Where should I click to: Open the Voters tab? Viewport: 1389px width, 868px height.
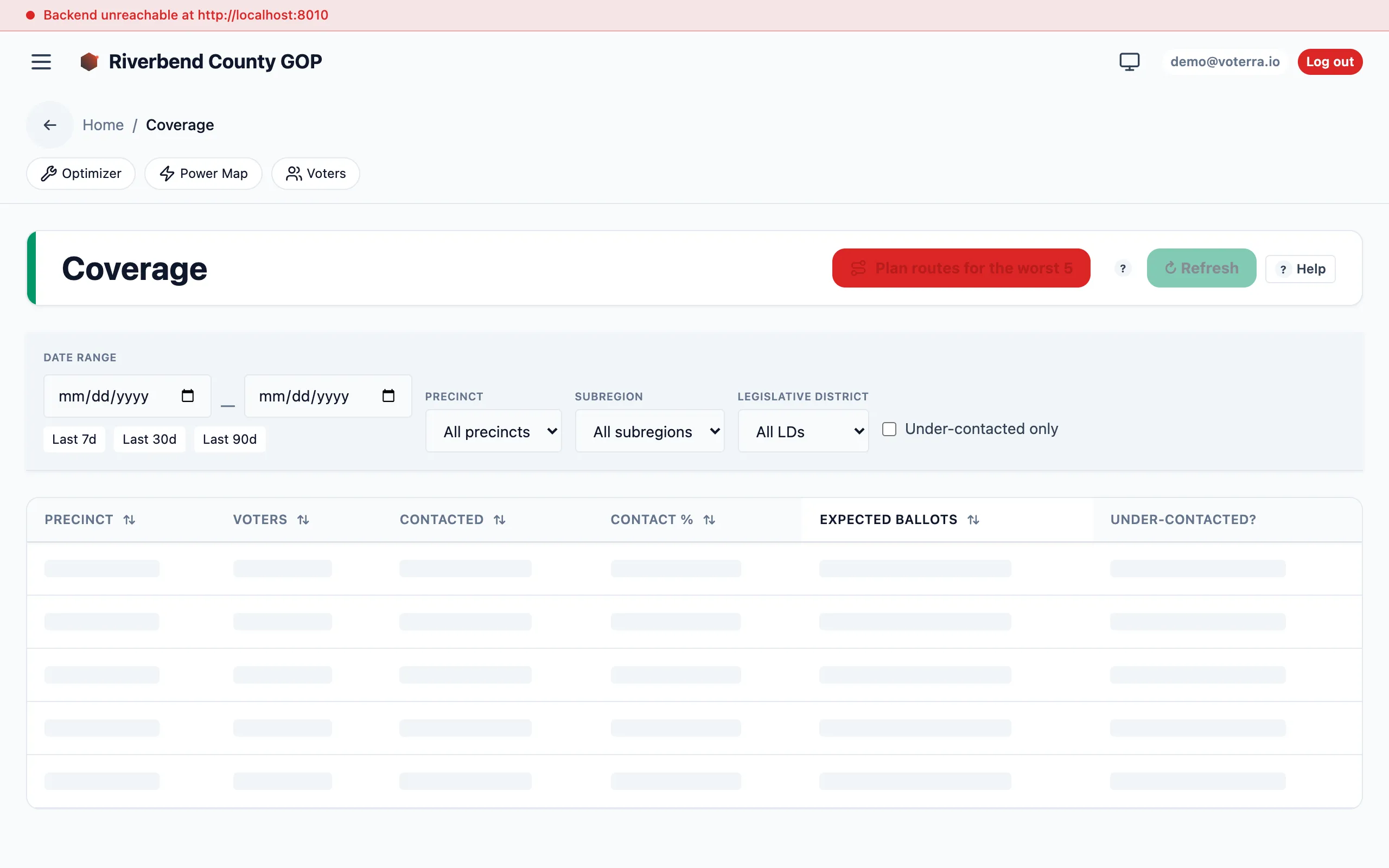coord(316,174)
